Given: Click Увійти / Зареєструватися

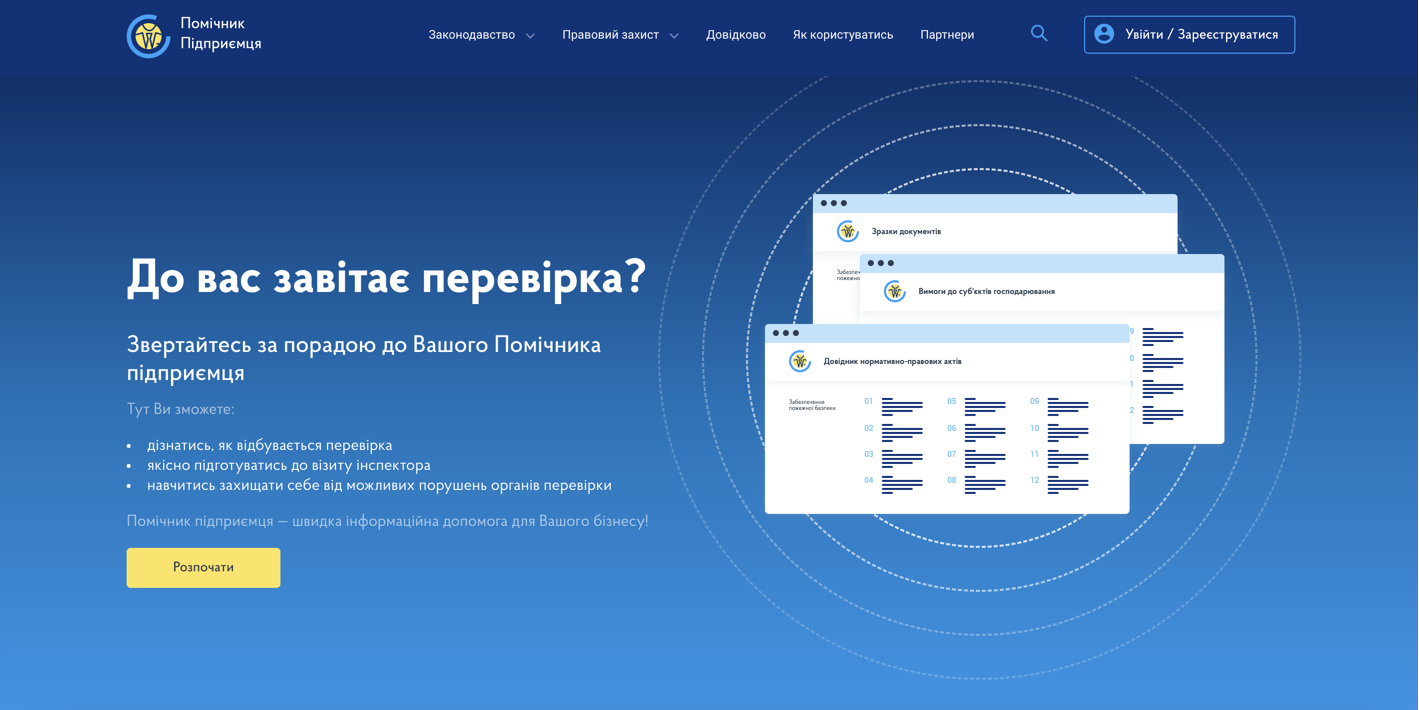Looking at the screenshot, I should tap(1189, 33).
